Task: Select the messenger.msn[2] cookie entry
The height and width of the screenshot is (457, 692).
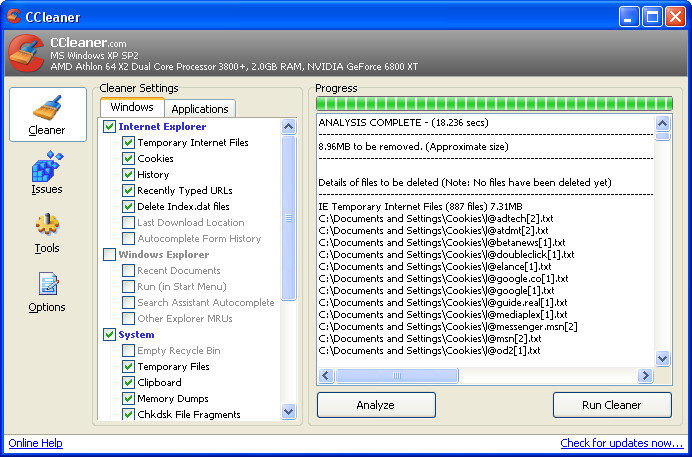Action: coord(448,326)
